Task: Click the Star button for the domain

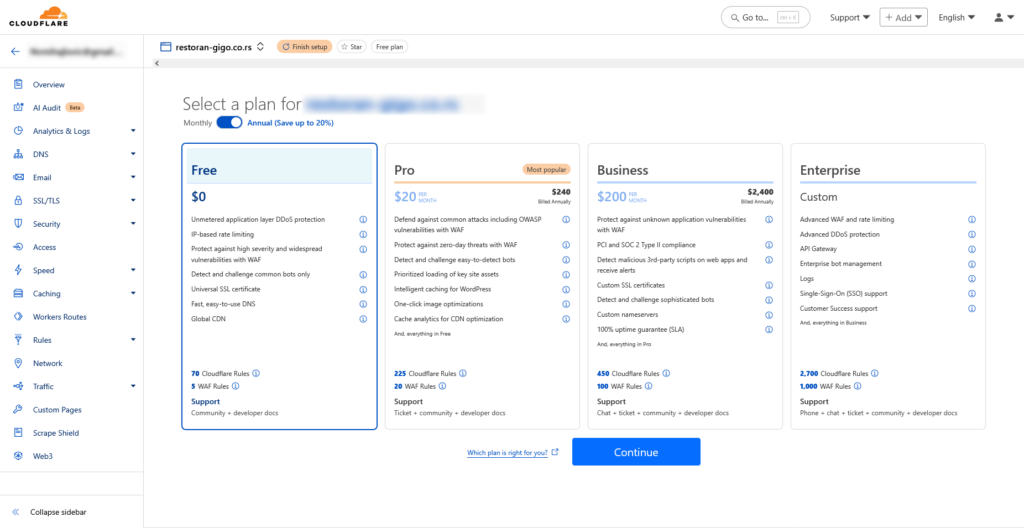Action: pos(350,46)
